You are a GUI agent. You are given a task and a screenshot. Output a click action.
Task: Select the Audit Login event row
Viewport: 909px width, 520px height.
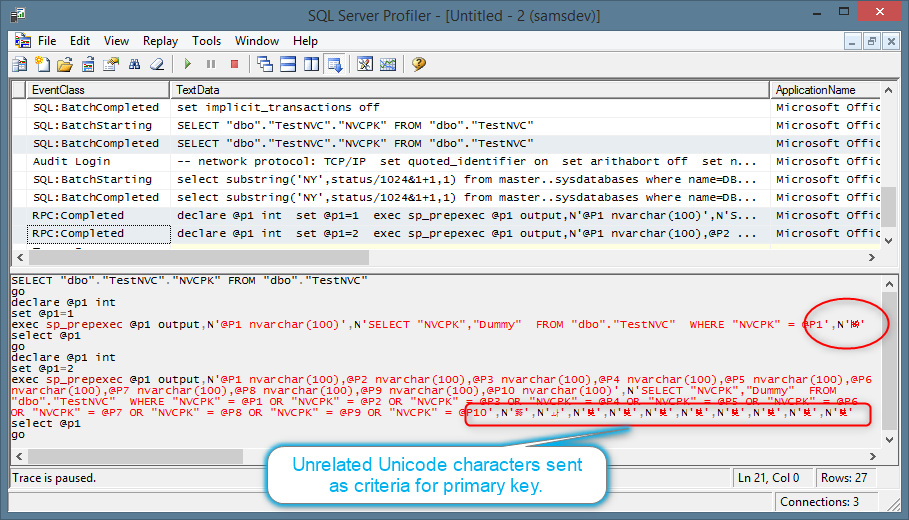(x=446, y=162)
